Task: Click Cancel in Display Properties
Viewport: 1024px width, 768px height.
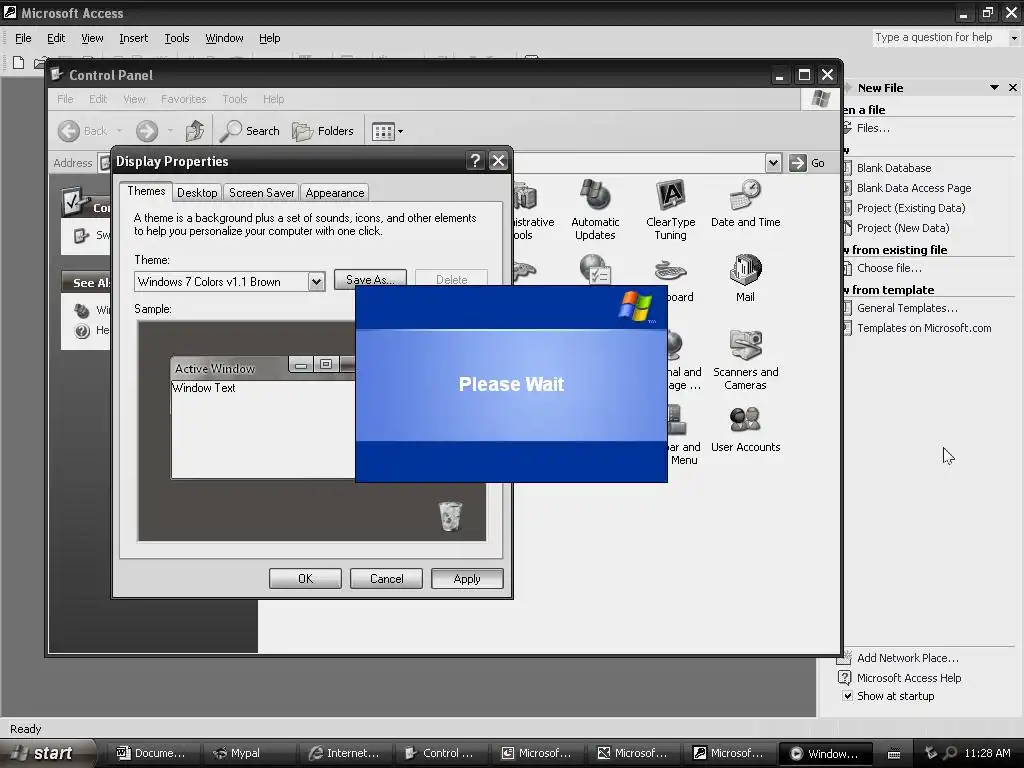Action: click(x=386, y=579)
